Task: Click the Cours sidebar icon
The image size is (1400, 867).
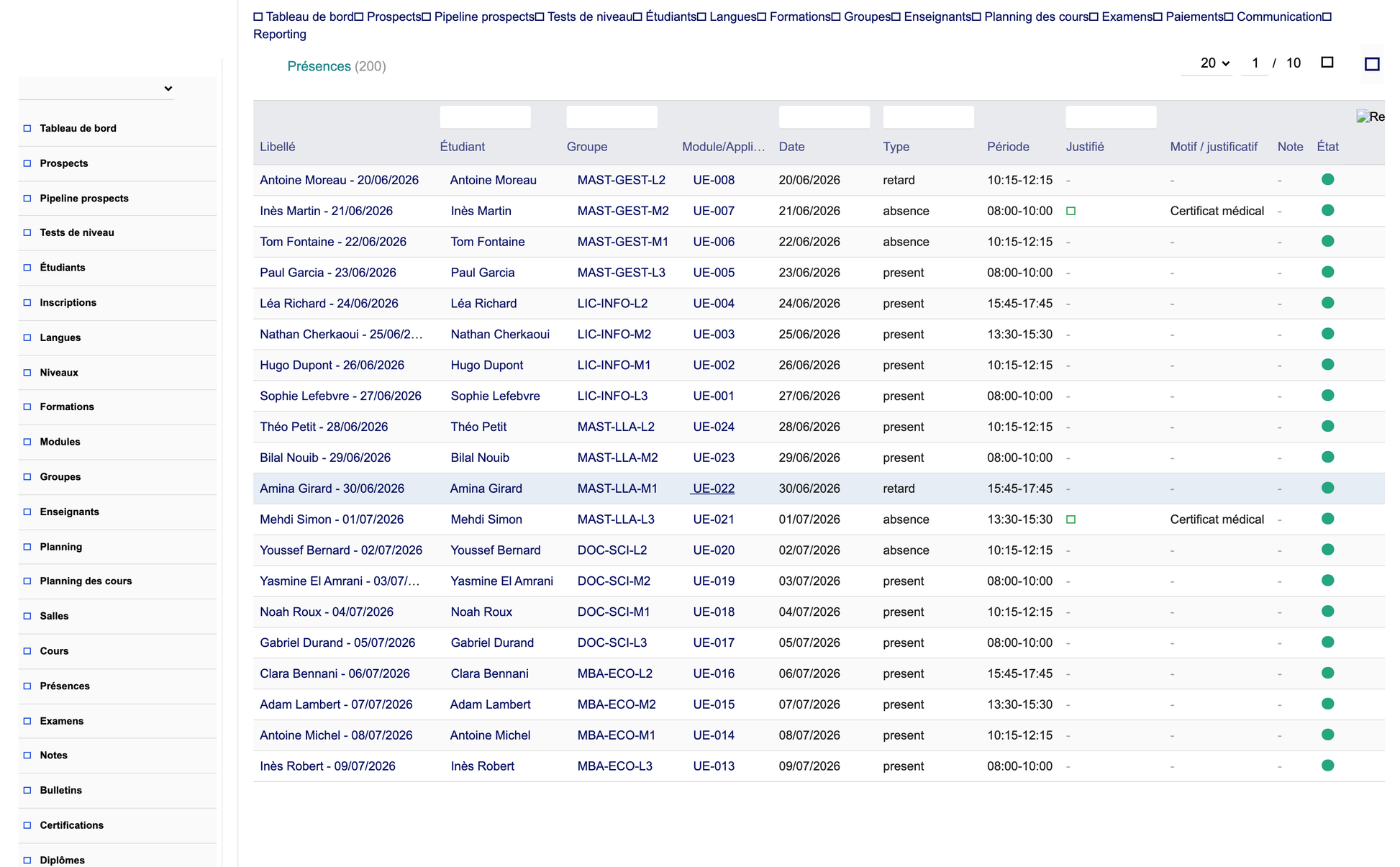Action: (27, 651)
